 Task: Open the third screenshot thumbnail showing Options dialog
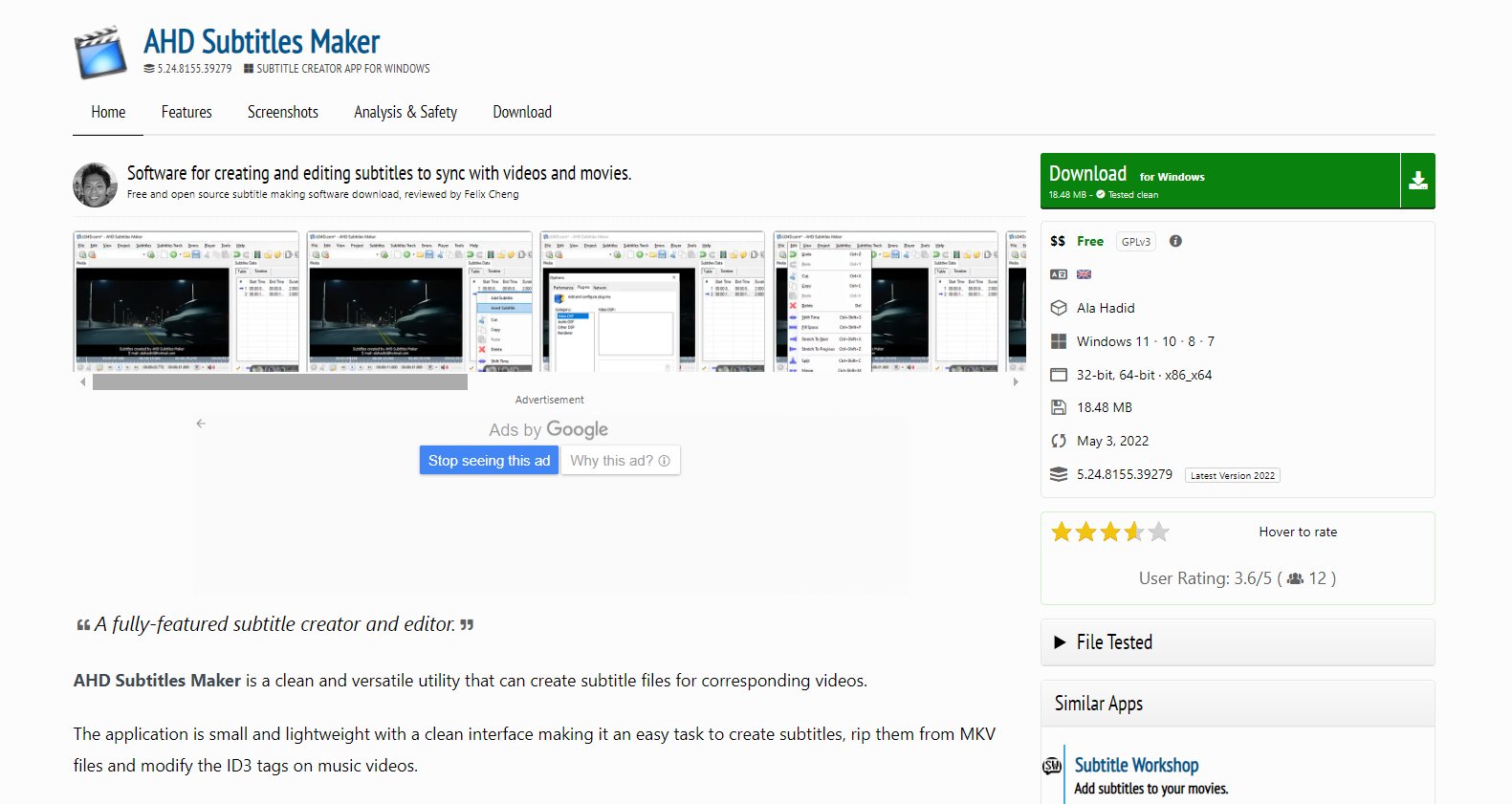point(653,301)
